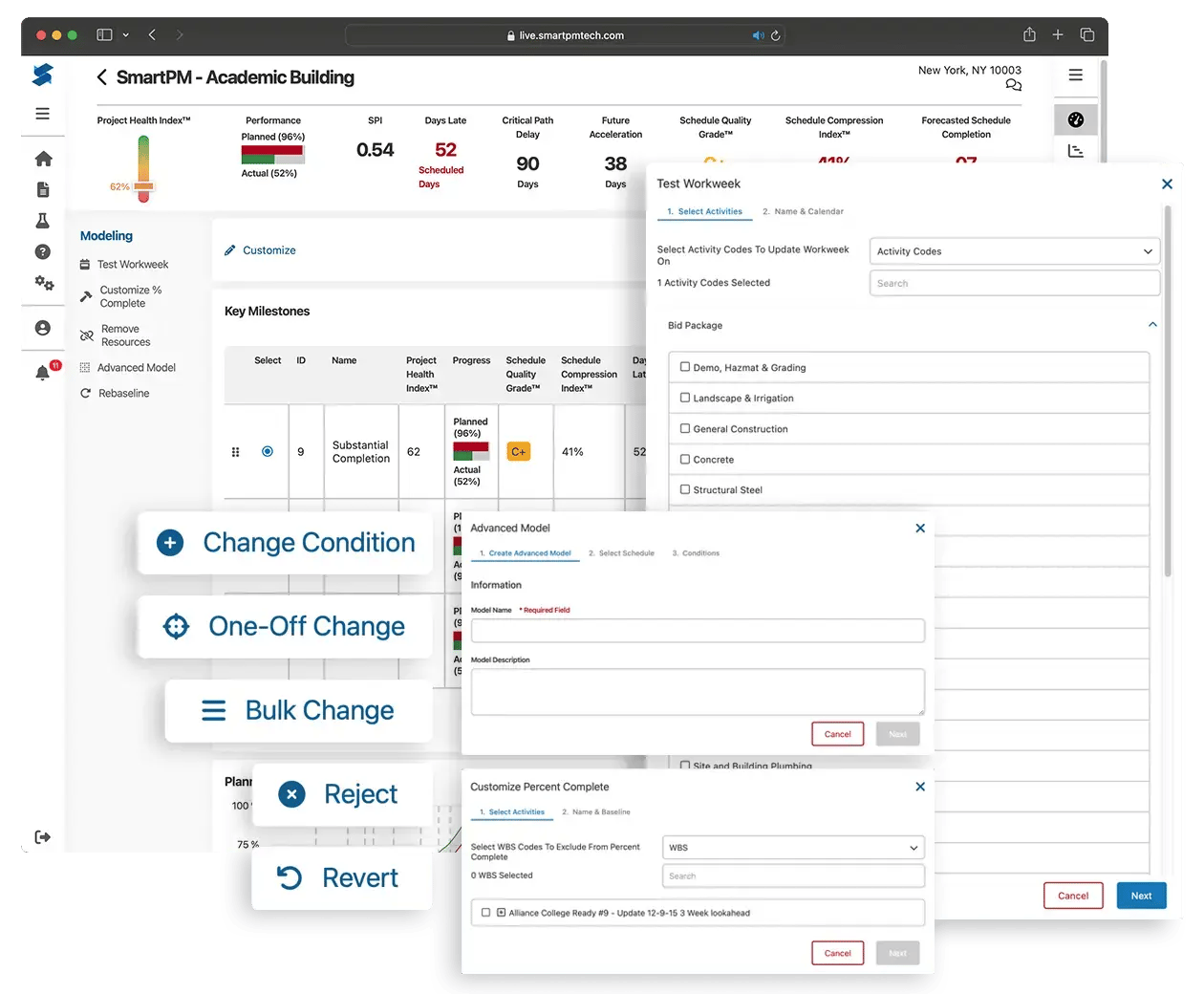Image resolution: width=1204 pixels, height=994 pixels.
Task: Go back from SmartPM - Academic Building
Action: 101,77
